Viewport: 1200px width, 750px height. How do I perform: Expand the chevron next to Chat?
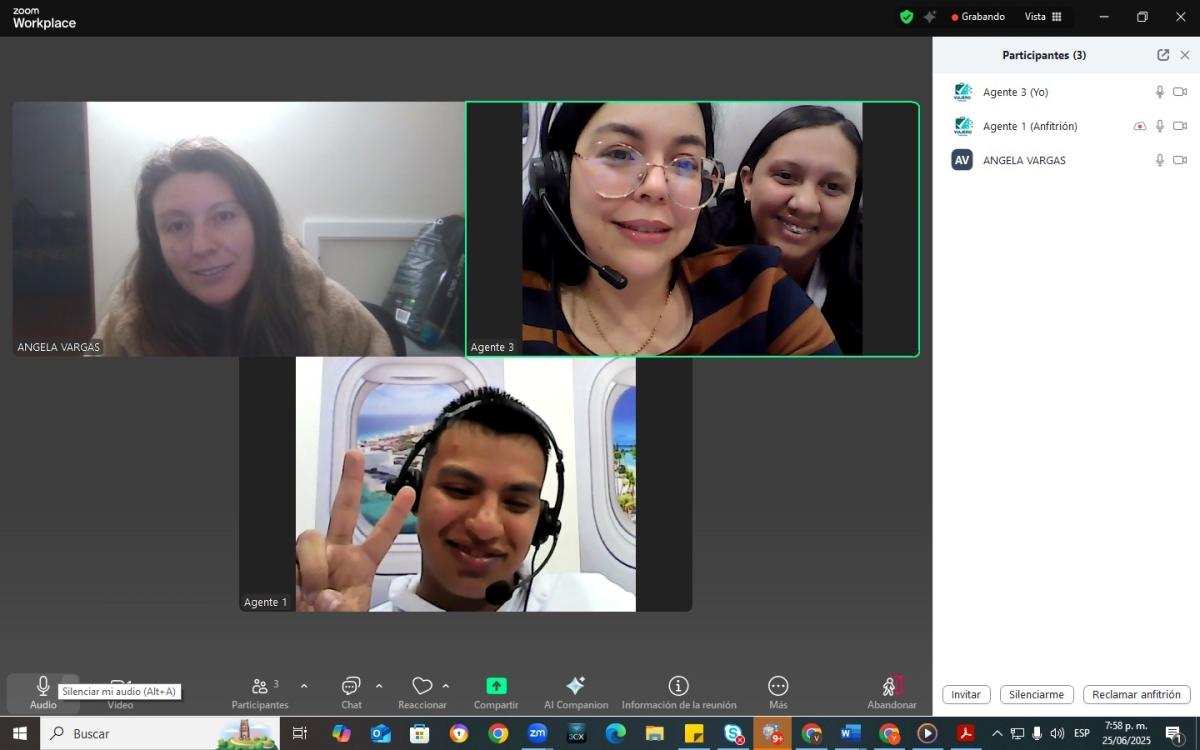(x=379, y=686)
